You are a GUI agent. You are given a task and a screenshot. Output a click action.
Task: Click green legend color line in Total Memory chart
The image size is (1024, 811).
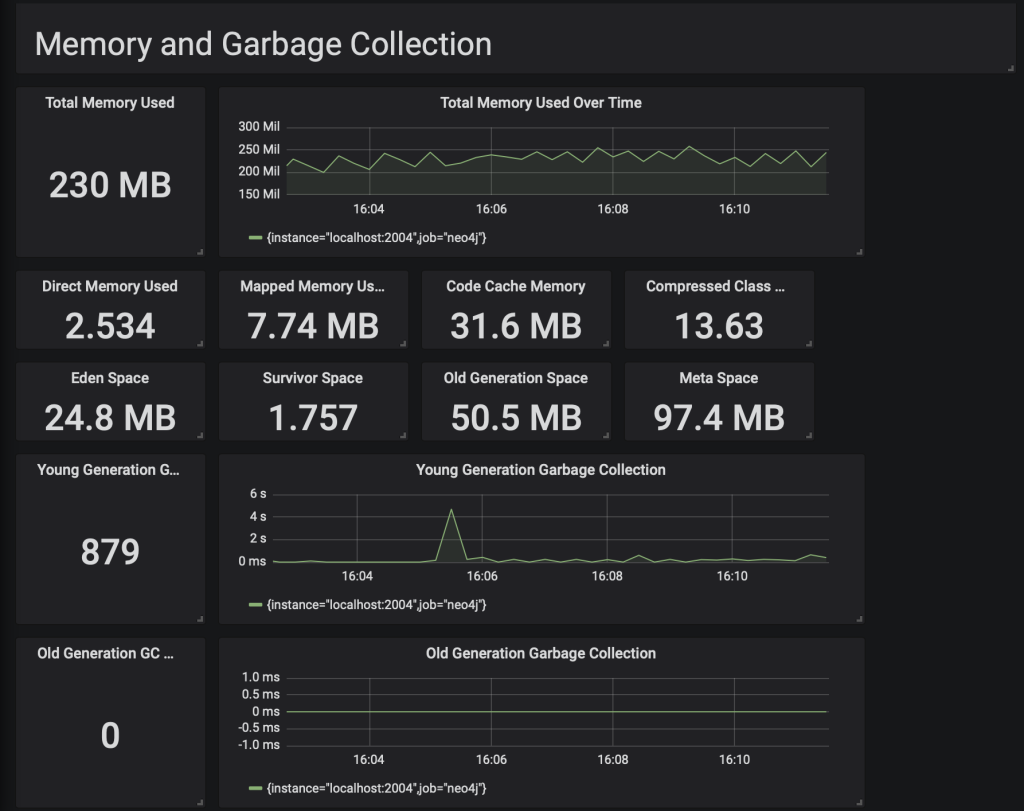click(255, 237)
